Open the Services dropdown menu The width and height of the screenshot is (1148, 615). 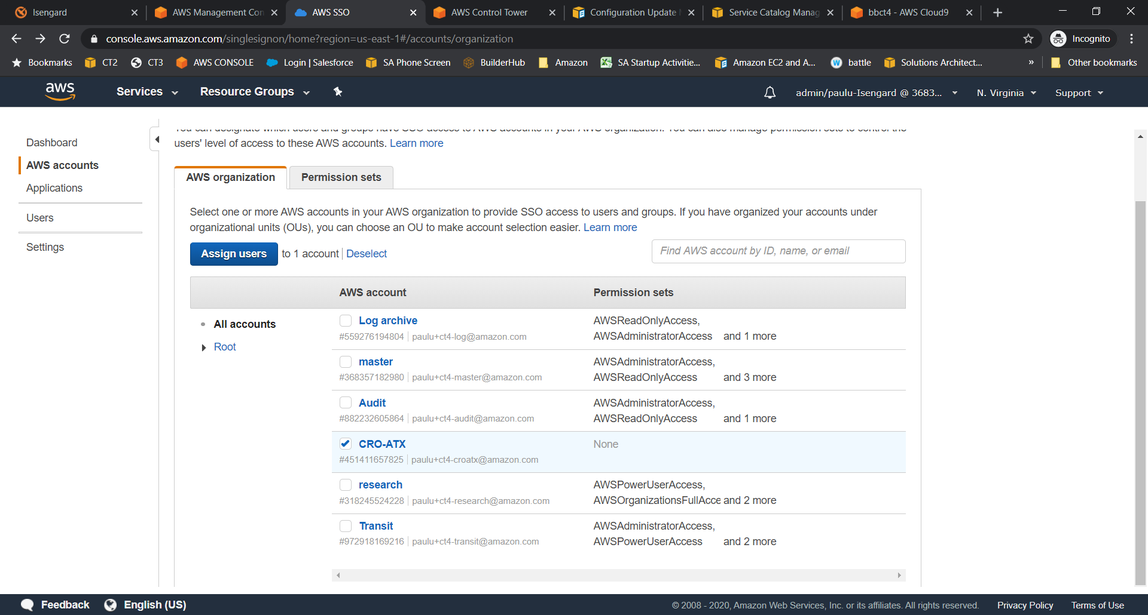point(147,92)
